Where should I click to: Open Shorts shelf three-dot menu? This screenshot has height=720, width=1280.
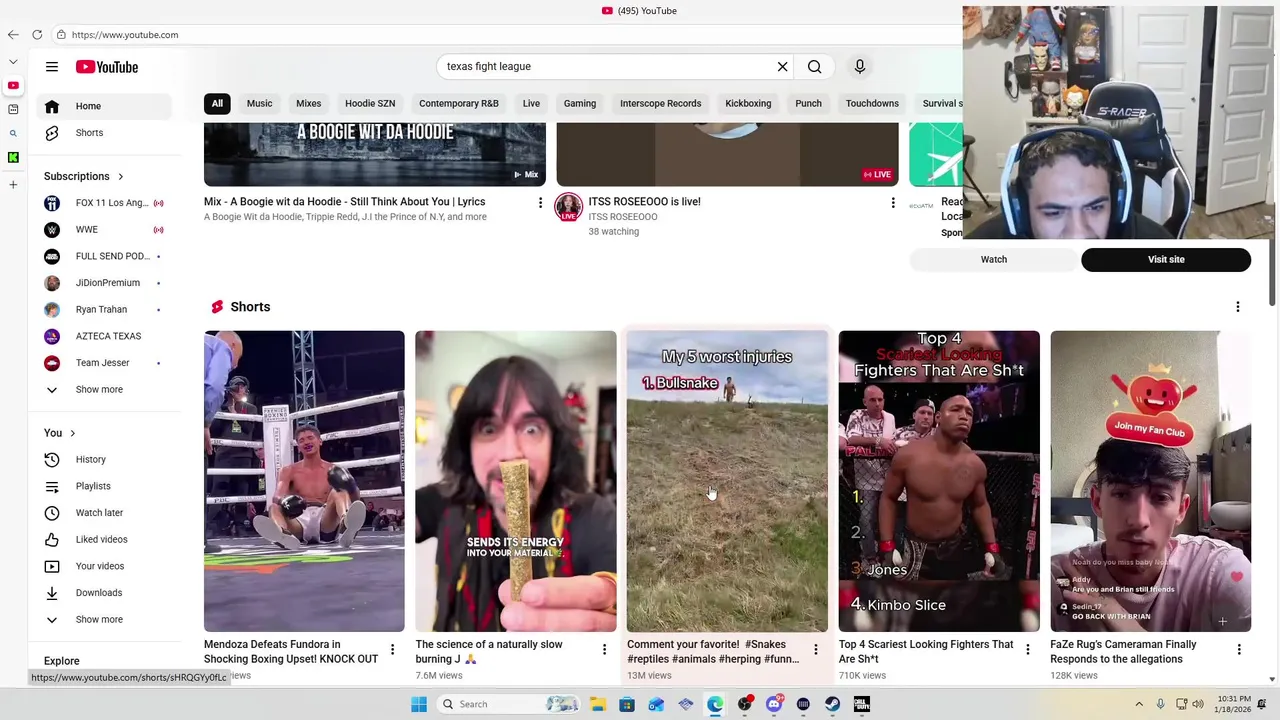1238,307
